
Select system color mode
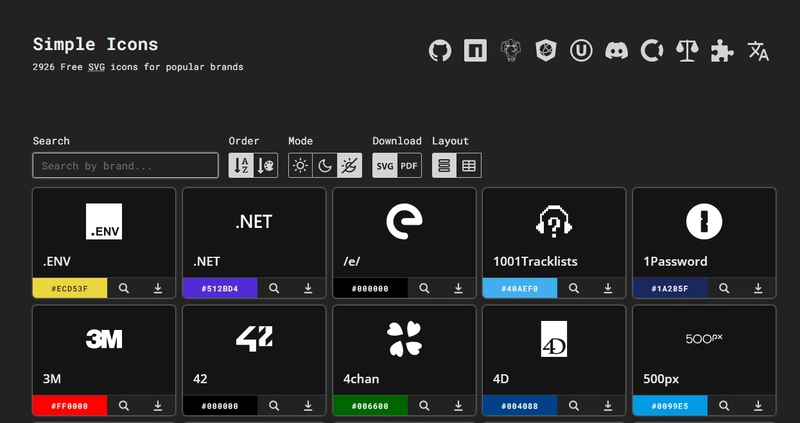point(349,165)
